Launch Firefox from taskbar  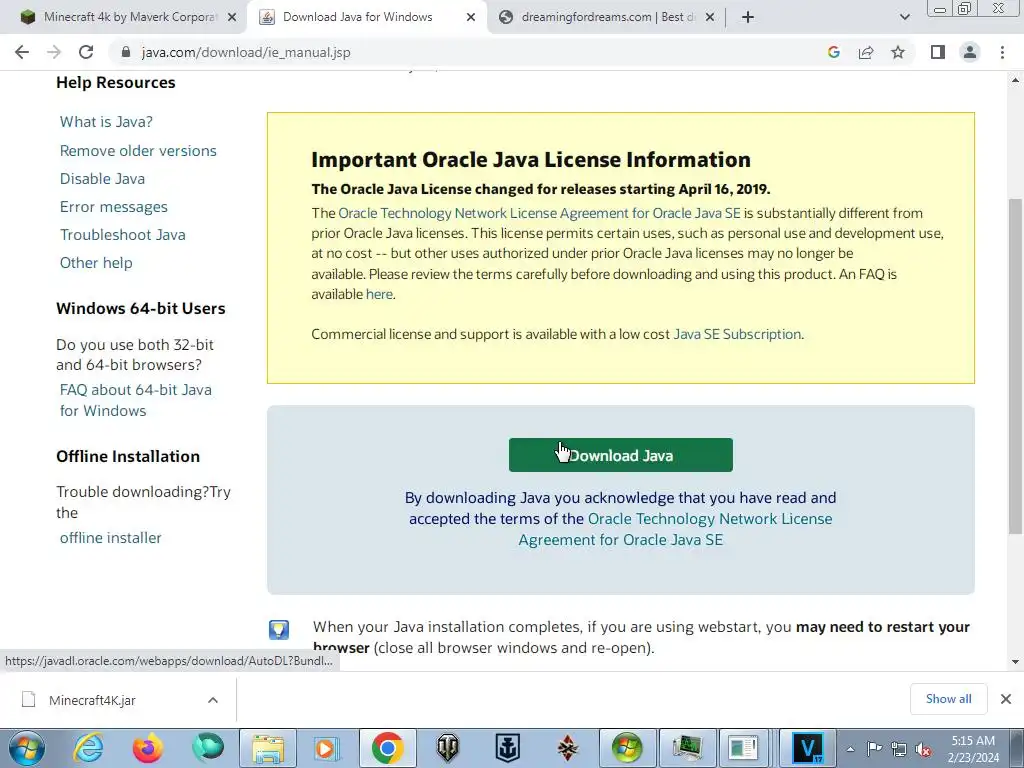[x=148, y=748]
